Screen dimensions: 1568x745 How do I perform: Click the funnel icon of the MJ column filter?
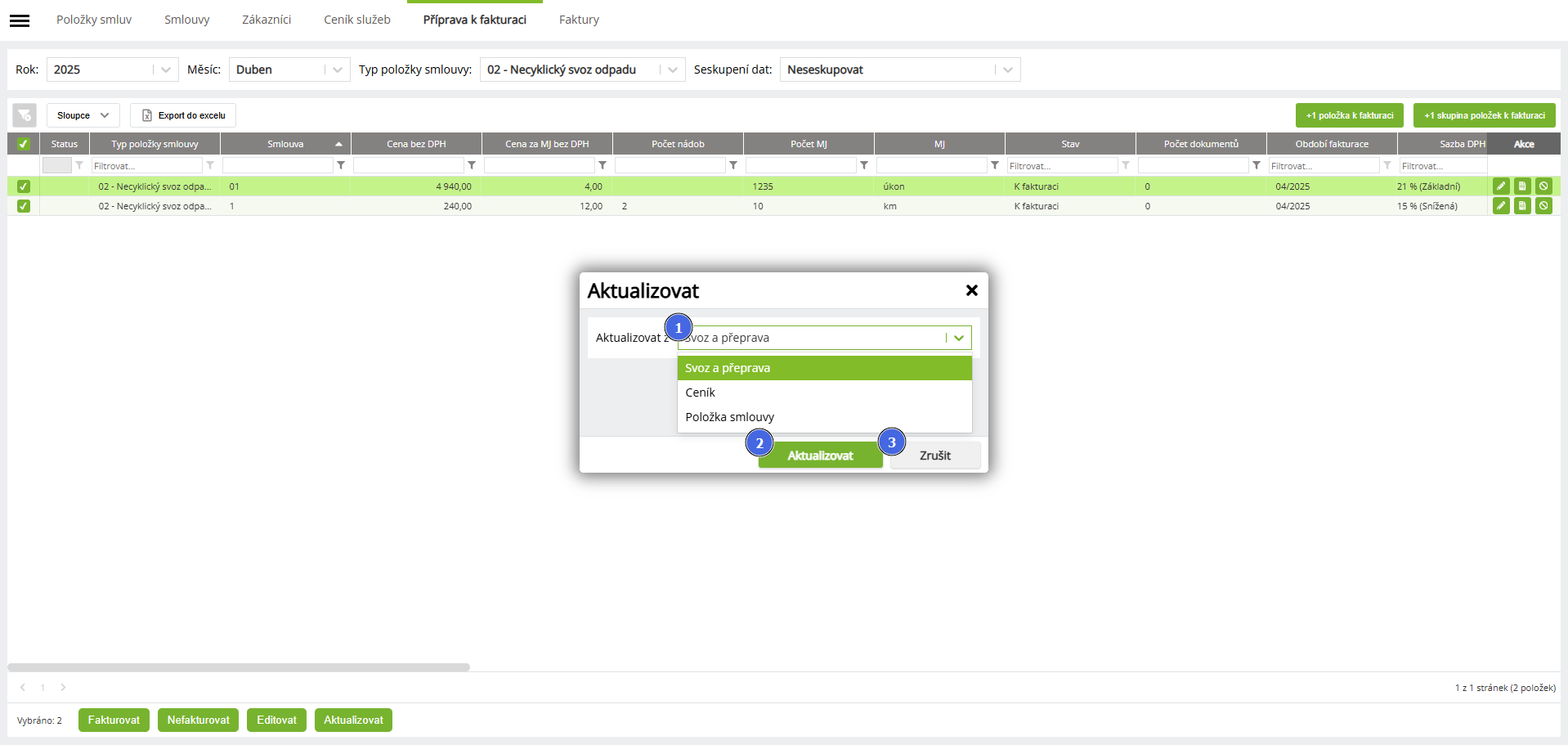[995, 165]
